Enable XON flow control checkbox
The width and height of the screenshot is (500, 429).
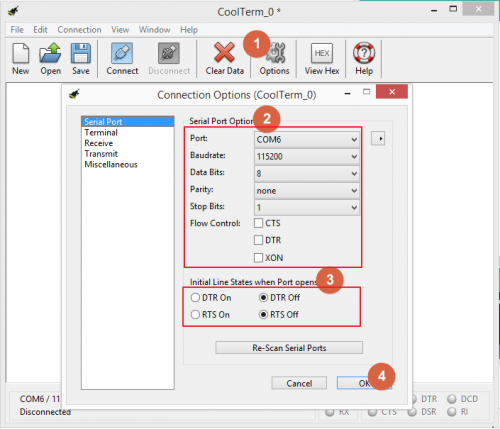(x=258, y=258)
